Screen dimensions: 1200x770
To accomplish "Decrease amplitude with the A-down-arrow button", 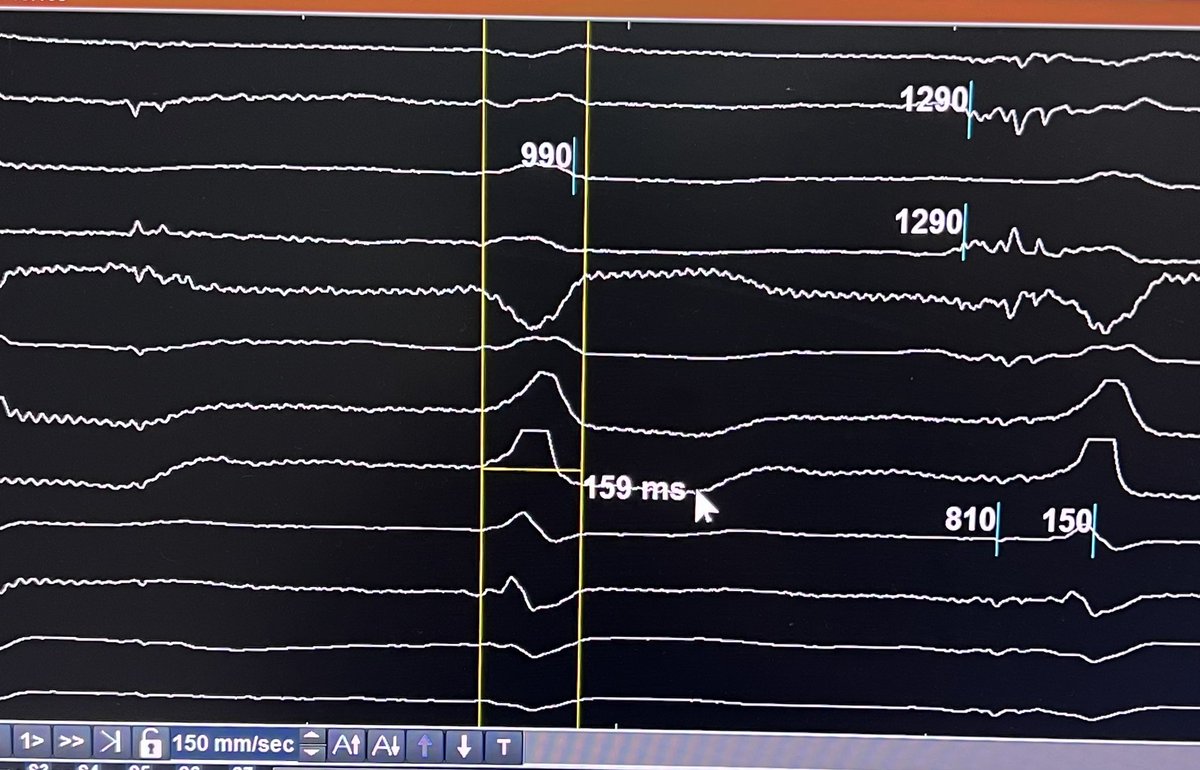I will (385, 744).
